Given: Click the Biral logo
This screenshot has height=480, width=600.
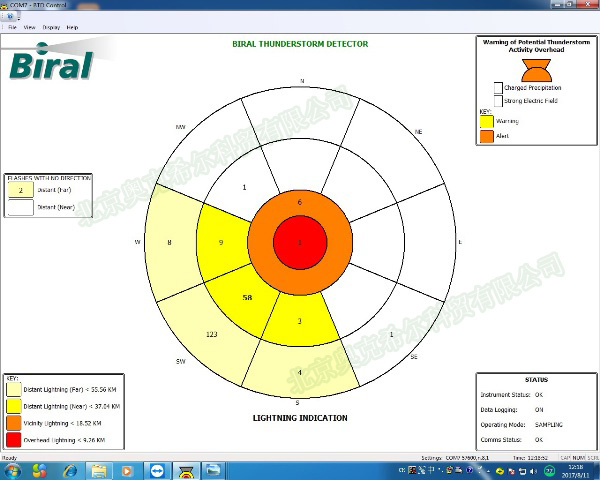Looking at the screenshot, I should coord(52,60).
